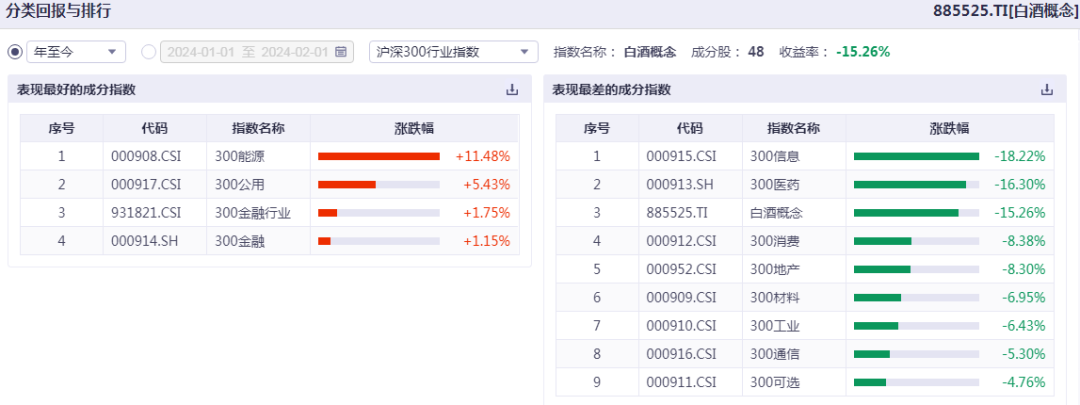Open the 000917.CSI 300公用 row
Screen dimensions: 1080x405
pos(269,185)
